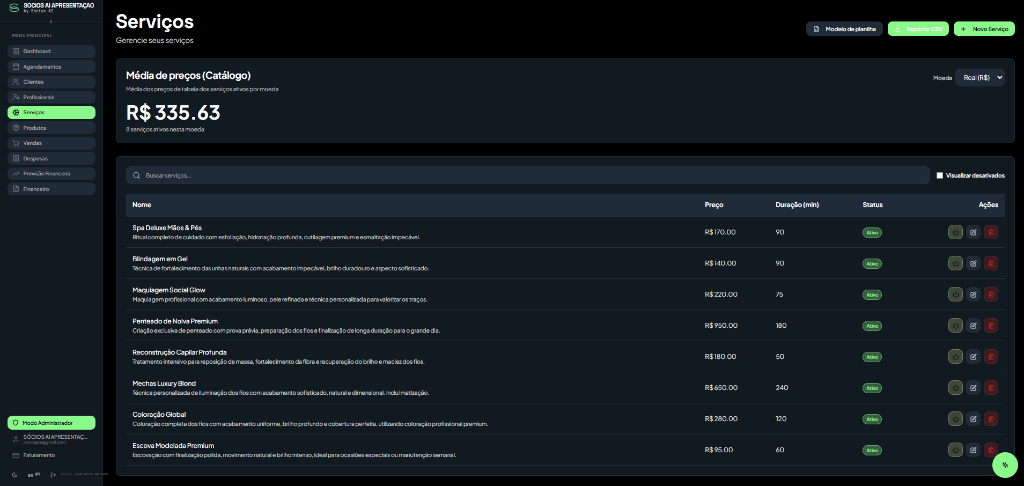Open the Real (R$) currency dropdown
Screen dimensions: 1024x486
pyautogui.click(x=980, y=78)
